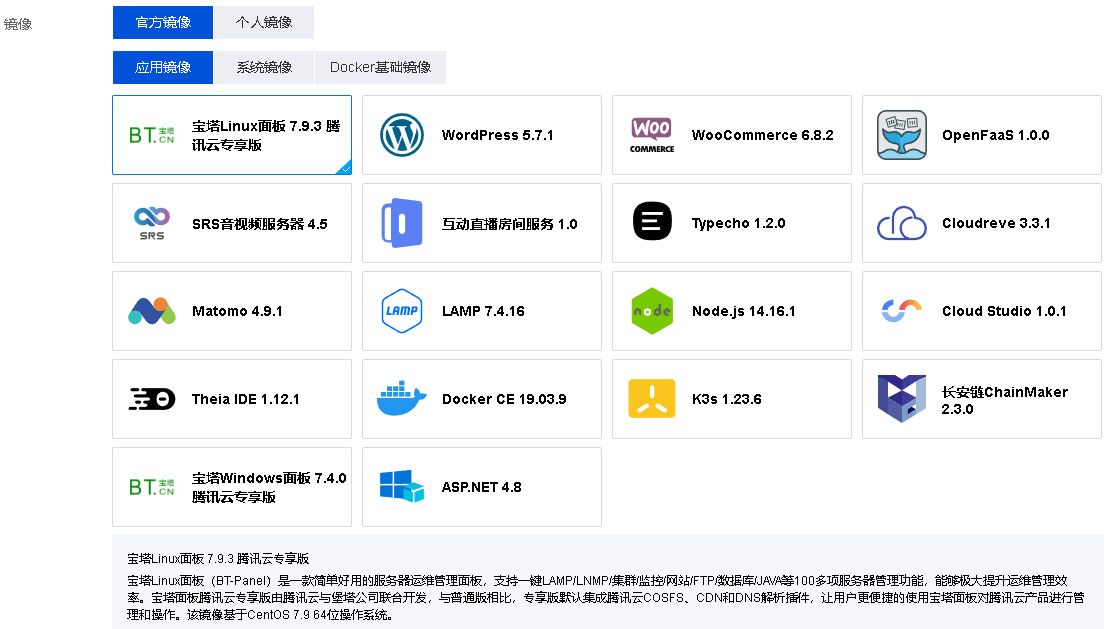This screenshot has width=1113, height=629.
Task: Select the 系统镜像 tab
Action: click(x=264, y=67)
